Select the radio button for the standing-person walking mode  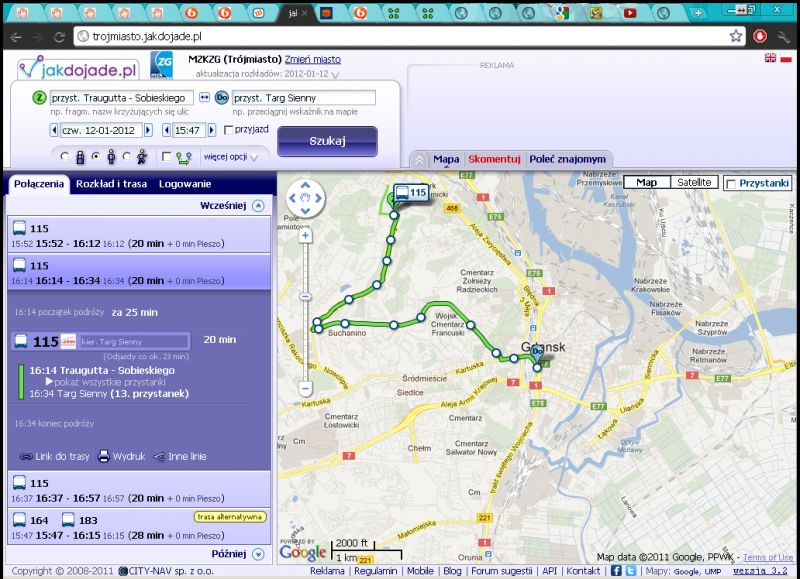pyautogui.click(x=95, y=157)
